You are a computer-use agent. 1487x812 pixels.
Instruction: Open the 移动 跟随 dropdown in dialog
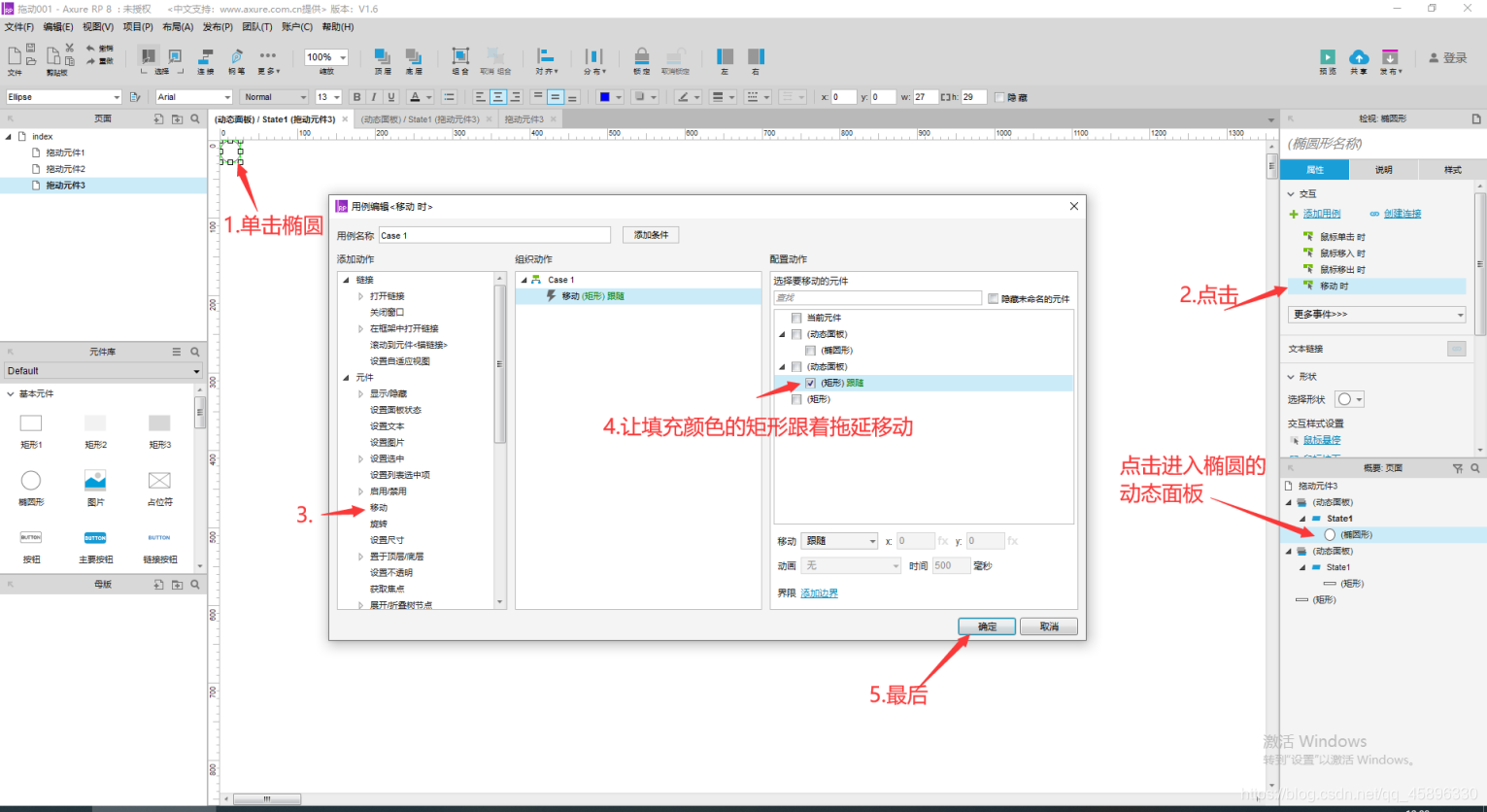(x=839, y=541)
